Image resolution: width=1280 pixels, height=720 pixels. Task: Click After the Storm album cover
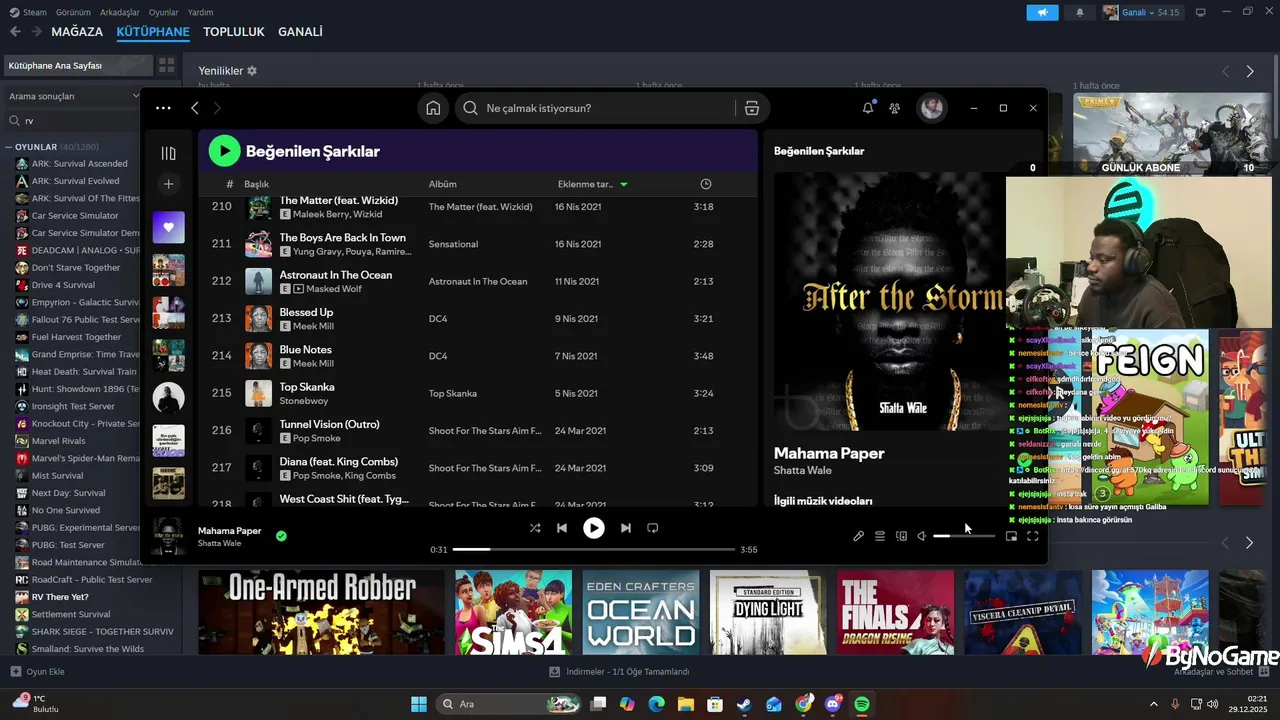tap(890, 302)
